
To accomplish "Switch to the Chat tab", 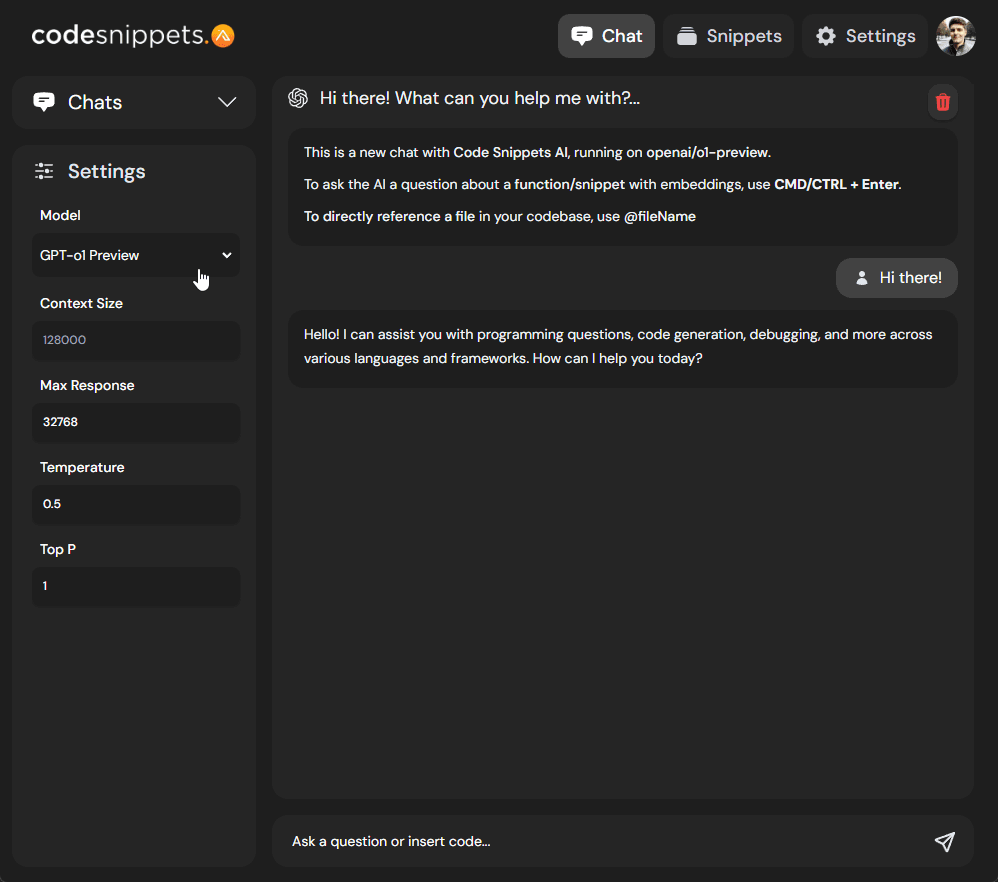I will coord(606,36).
